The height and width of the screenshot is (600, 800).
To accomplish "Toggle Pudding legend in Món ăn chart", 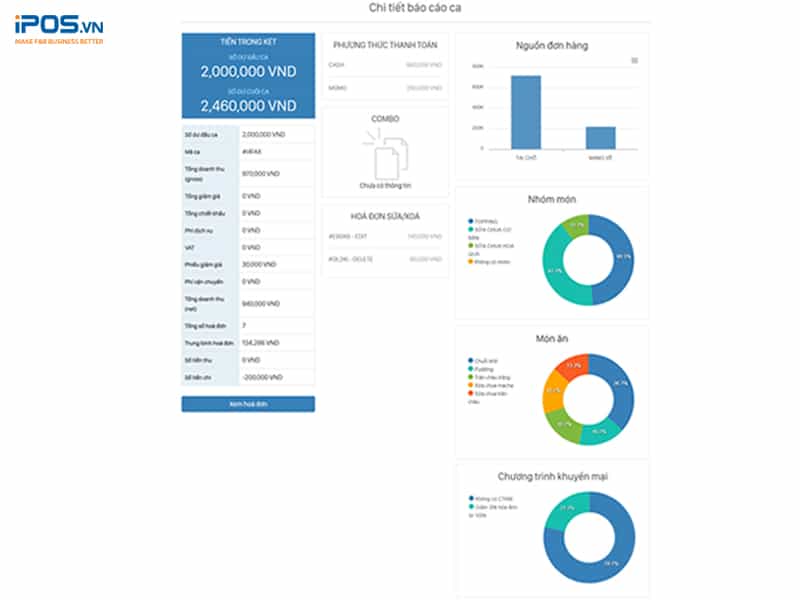I will [486, 368].
